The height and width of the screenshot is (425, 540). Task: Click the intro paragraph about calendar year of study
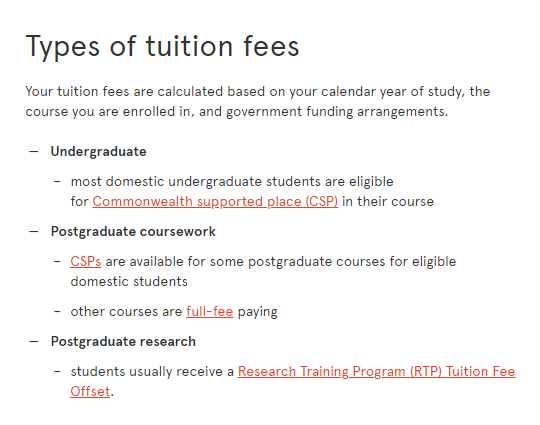[x=258, y=101]
